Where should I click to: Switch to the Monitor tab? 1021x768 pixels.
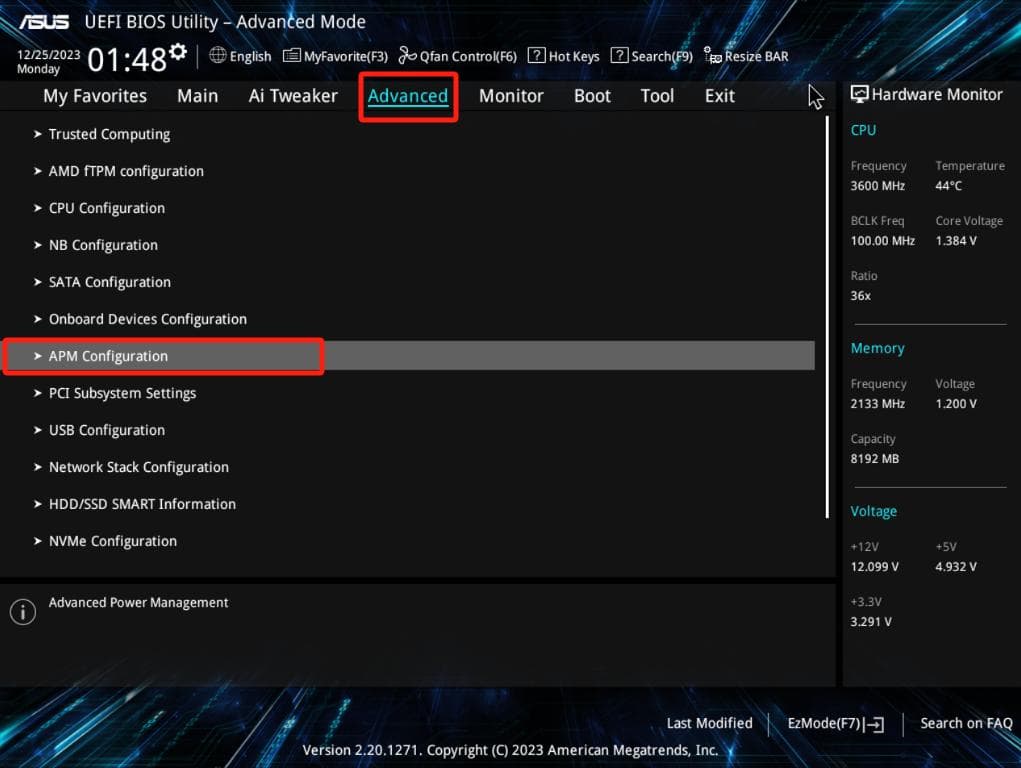(511, 96)
